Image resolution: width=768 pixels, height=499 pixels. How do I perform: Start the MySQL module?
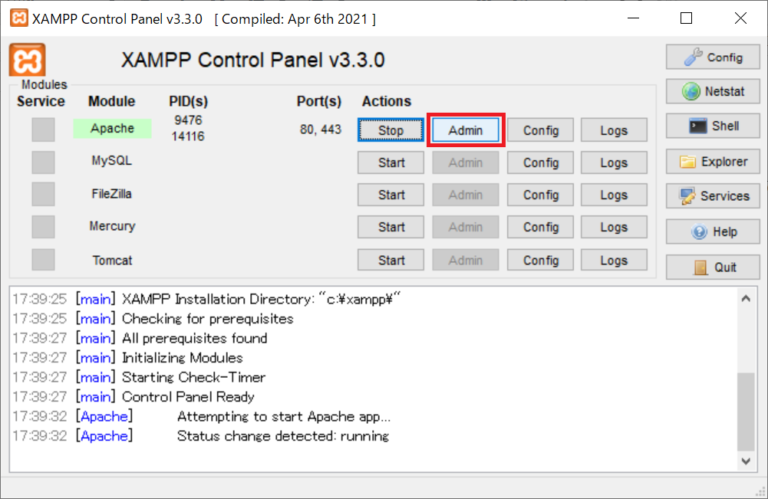[x=391, y=163]
